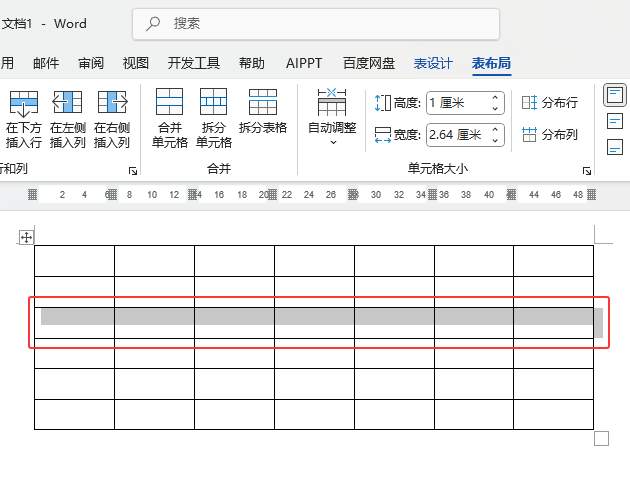The height and width of the screenshot is (482, 630).
Task: Click the row height icon next to 高度
Action: 382,103
